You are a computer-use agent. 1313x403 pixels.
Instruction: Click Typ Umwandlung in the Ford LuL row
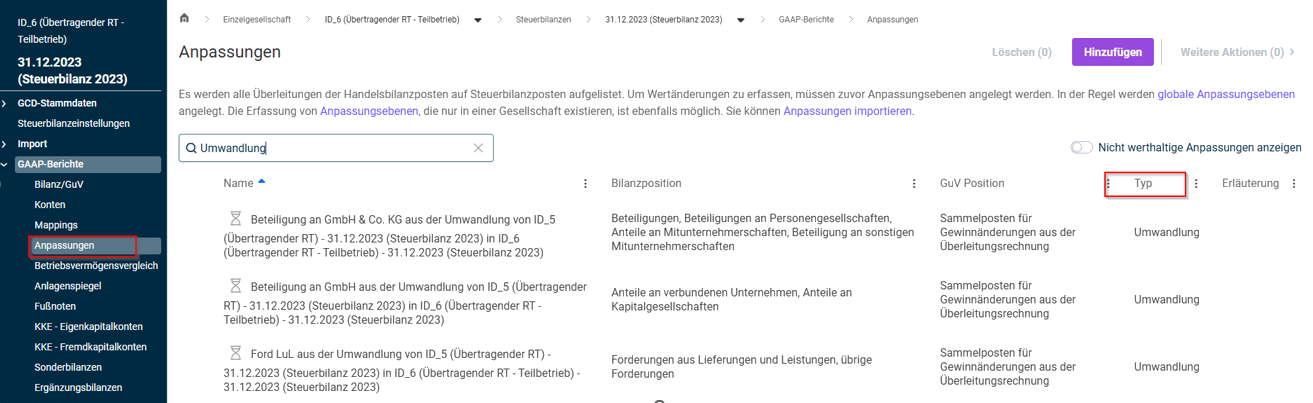click(1166, 367)
